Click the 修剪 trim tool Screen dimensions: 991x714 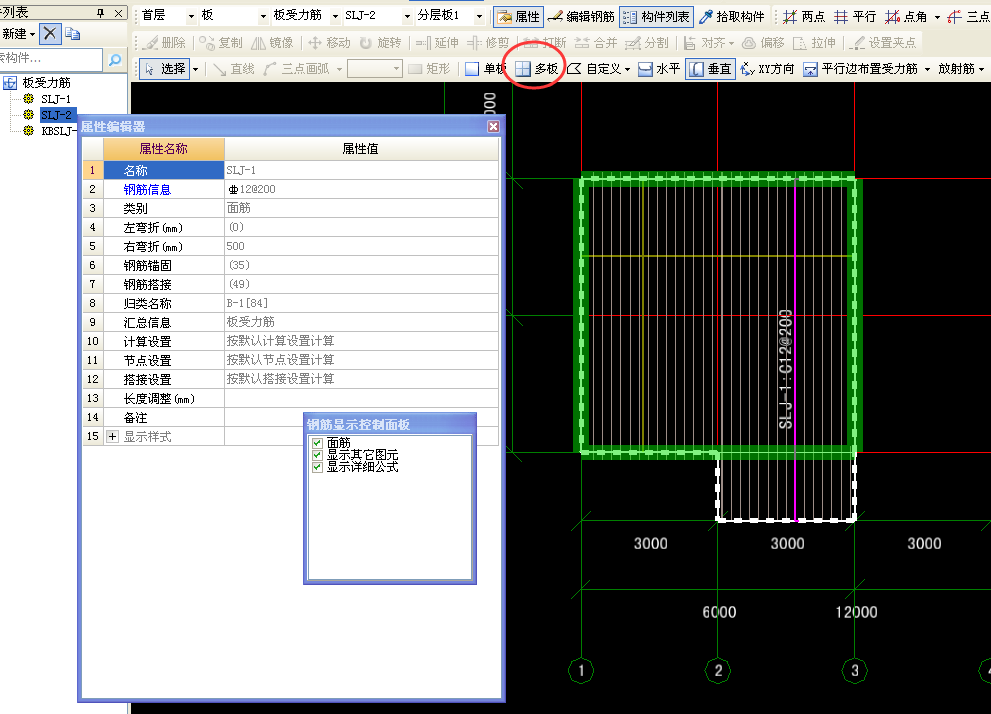(x=488, y=42)
